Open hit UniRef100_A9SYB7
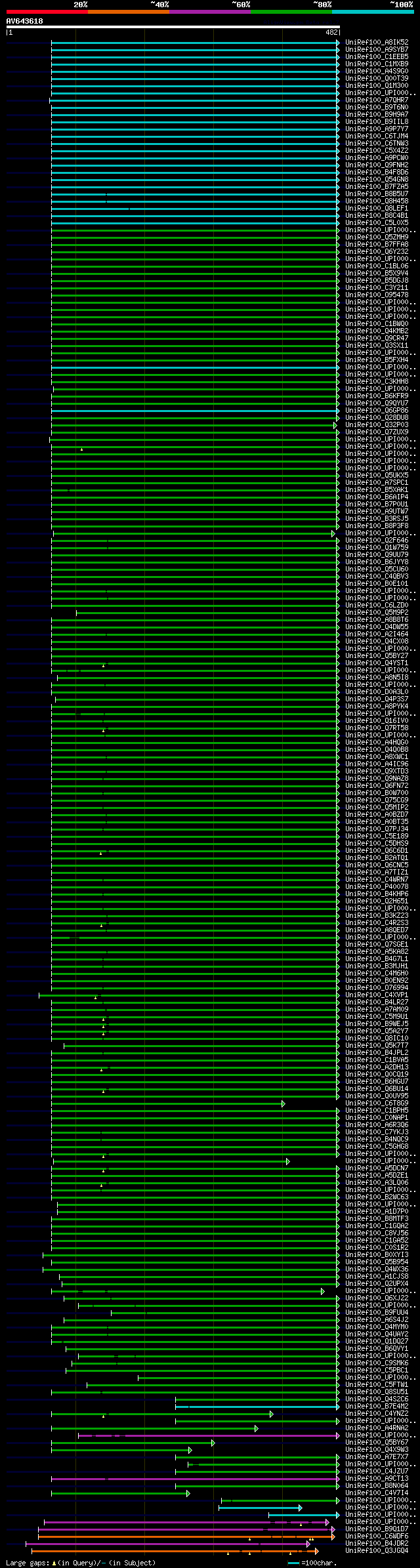Image resolution: width=420 pixels, height=1568 pixels. coord(377,50)
